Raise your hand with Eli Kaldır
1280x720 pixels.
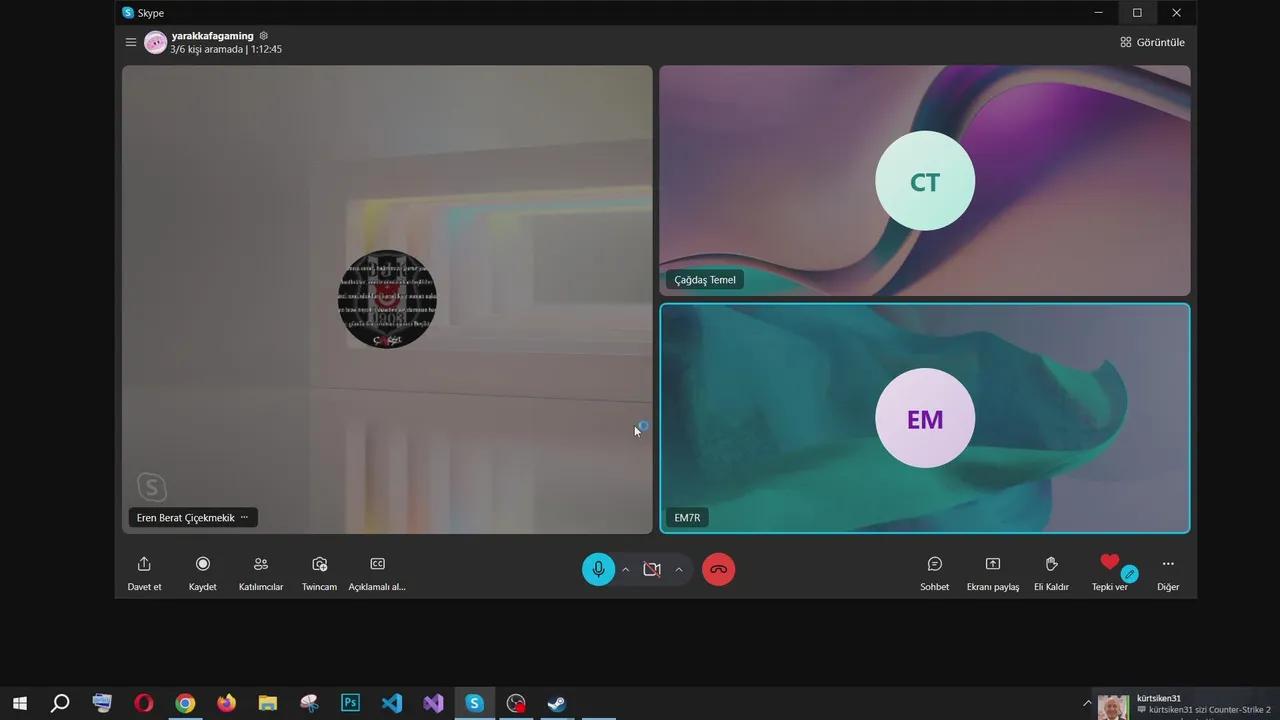click(x=1050, y=571)
